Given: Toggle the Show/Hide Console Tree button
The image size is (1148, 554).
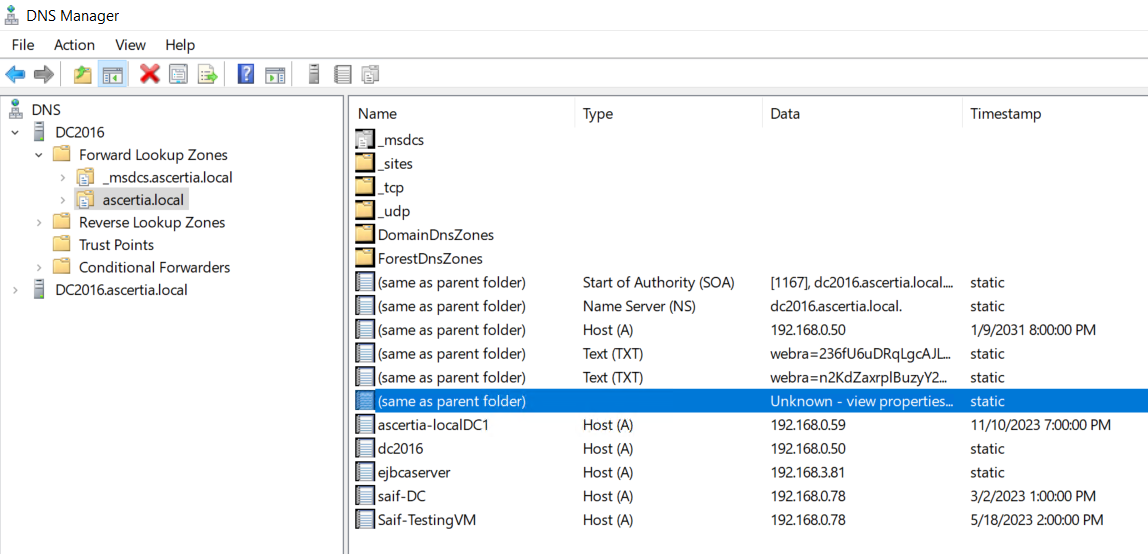Looking at the screenshot, I should tap(112, 74).
